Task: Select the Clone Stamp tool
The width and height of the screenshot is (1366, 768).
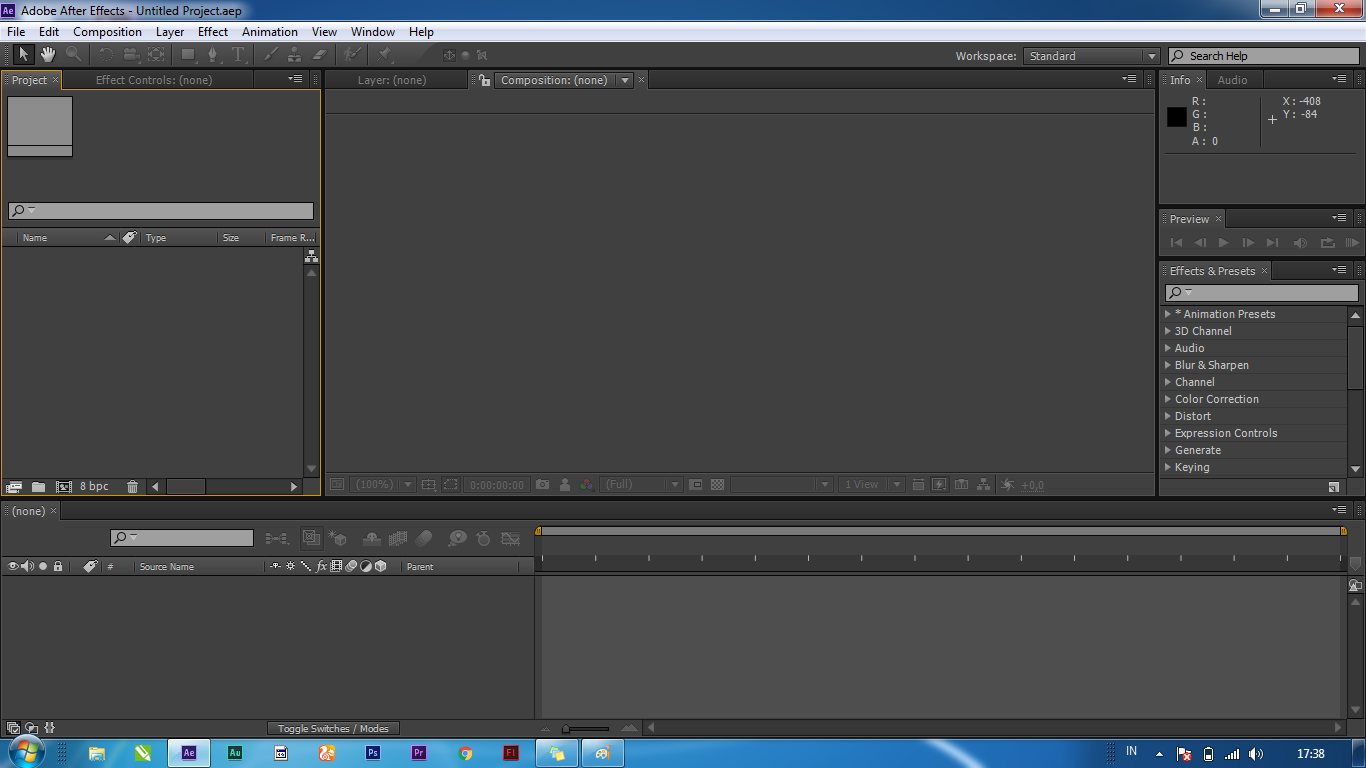Action: point(294,55)
